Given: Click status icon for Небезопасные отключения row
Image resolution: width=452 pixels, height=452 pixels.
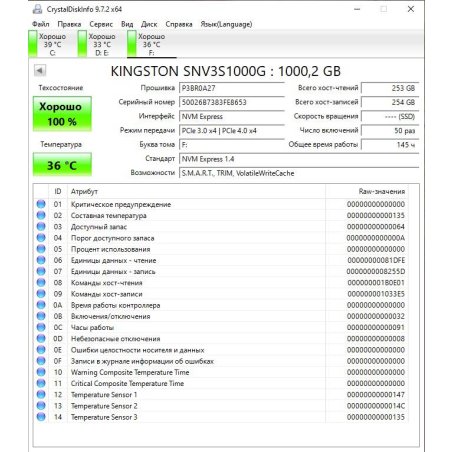Looking at the screenshot, I should [x=41, y=339].
